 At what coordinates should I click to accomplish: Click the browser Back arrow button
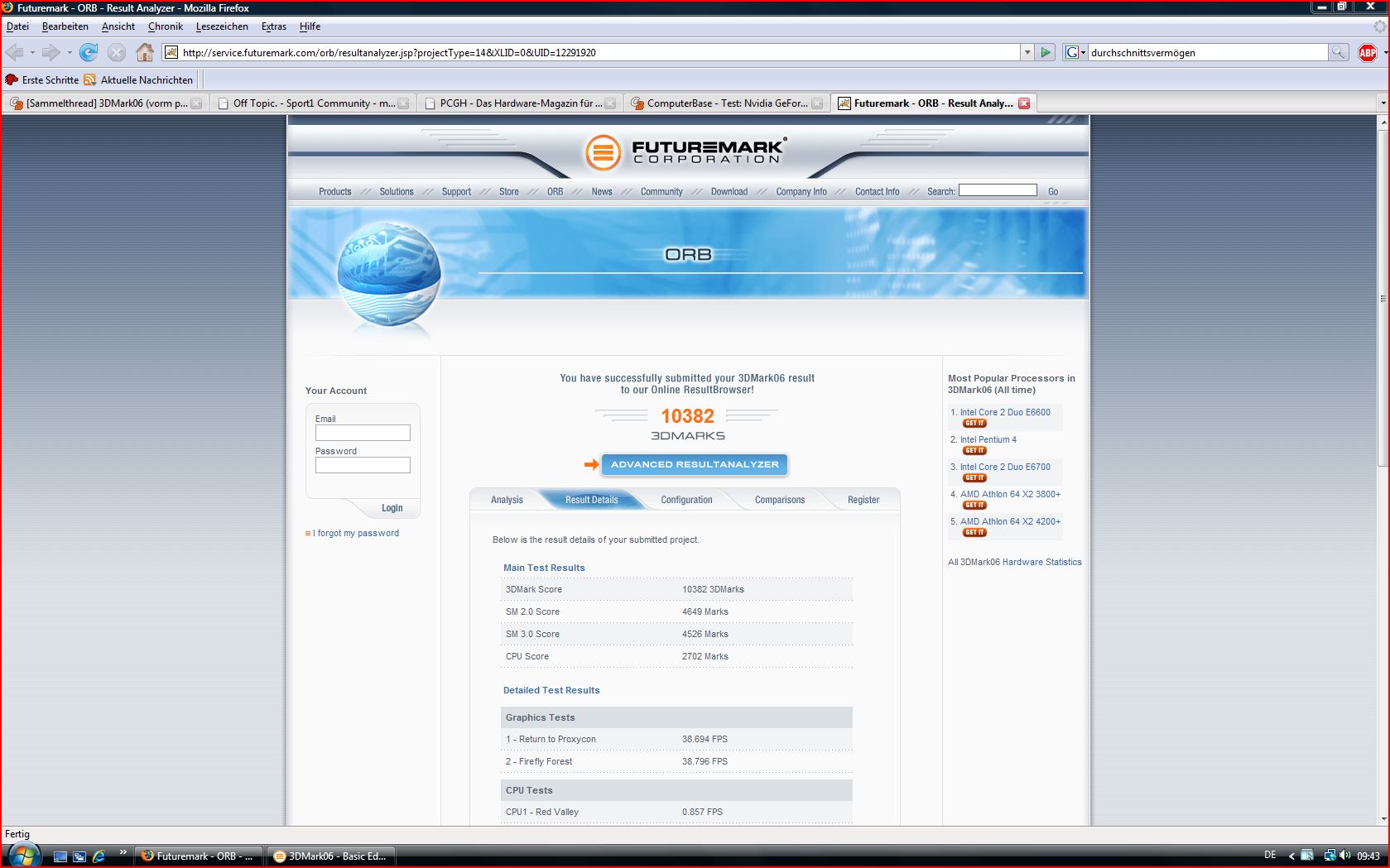(14, 52)
